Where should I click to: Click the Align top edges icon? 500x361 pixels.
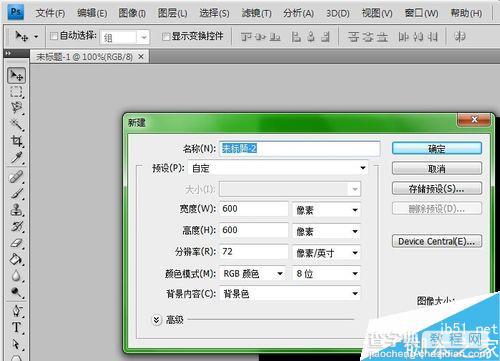coord(246,37)
